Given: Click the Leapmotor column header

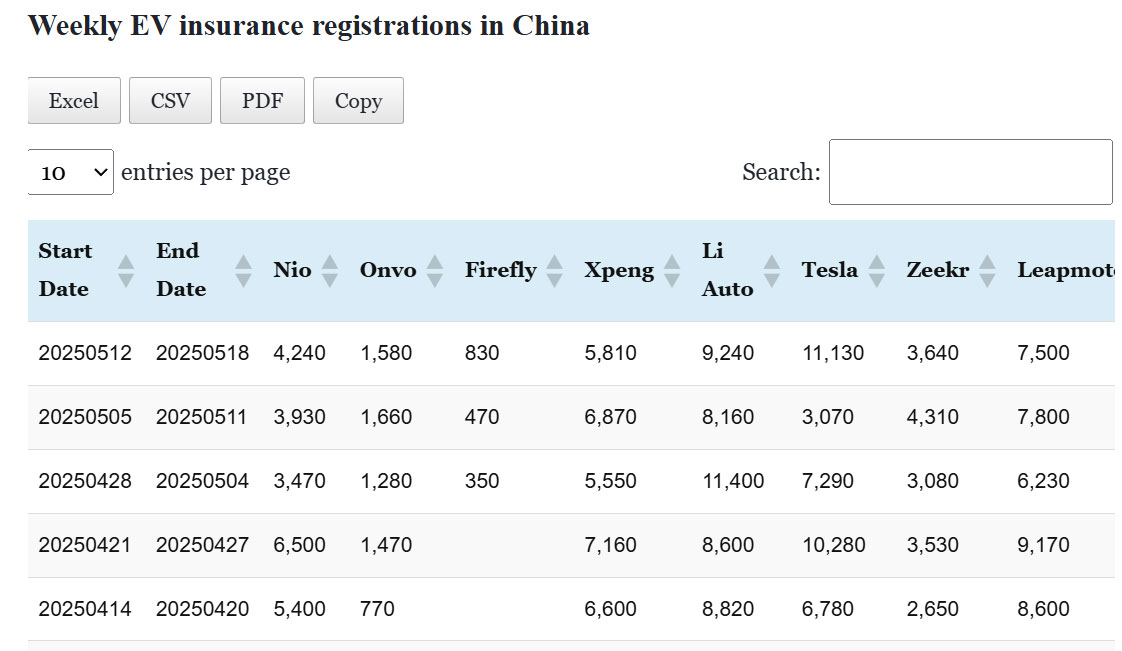Looking at the screenshot, I should point(1064,270).
